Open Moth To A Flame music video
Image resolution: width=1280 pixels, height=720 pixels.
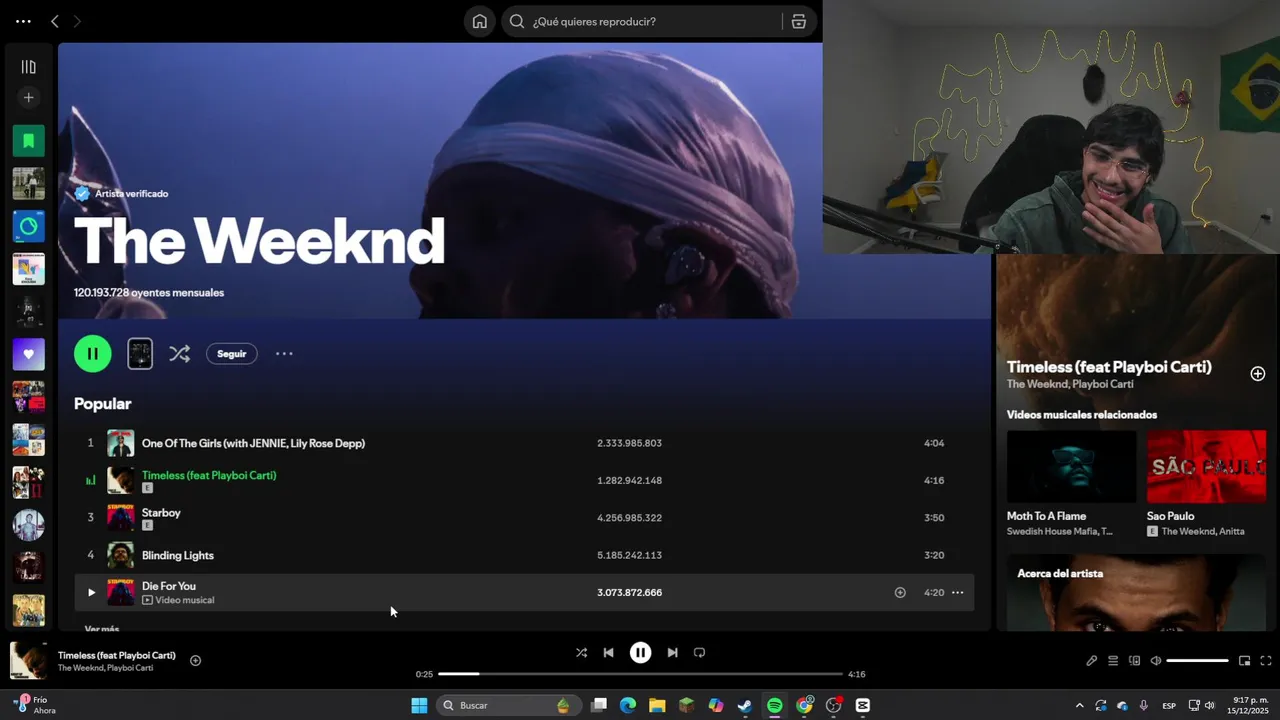1071,466
